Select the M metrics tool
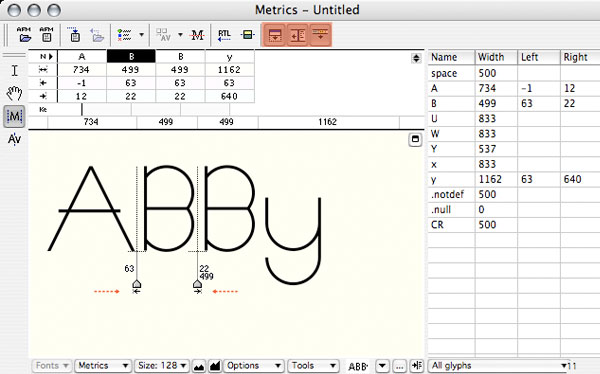 click(15, 116)
